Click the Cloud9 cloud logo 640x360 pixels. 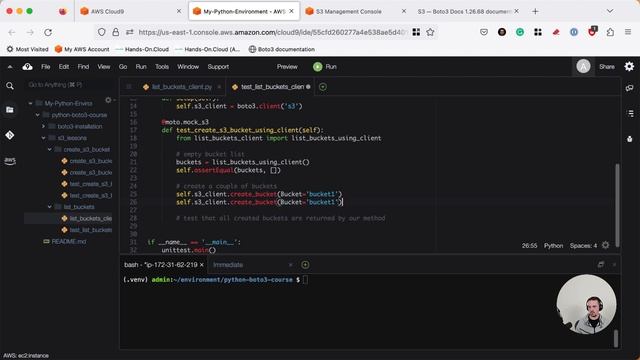27,67
